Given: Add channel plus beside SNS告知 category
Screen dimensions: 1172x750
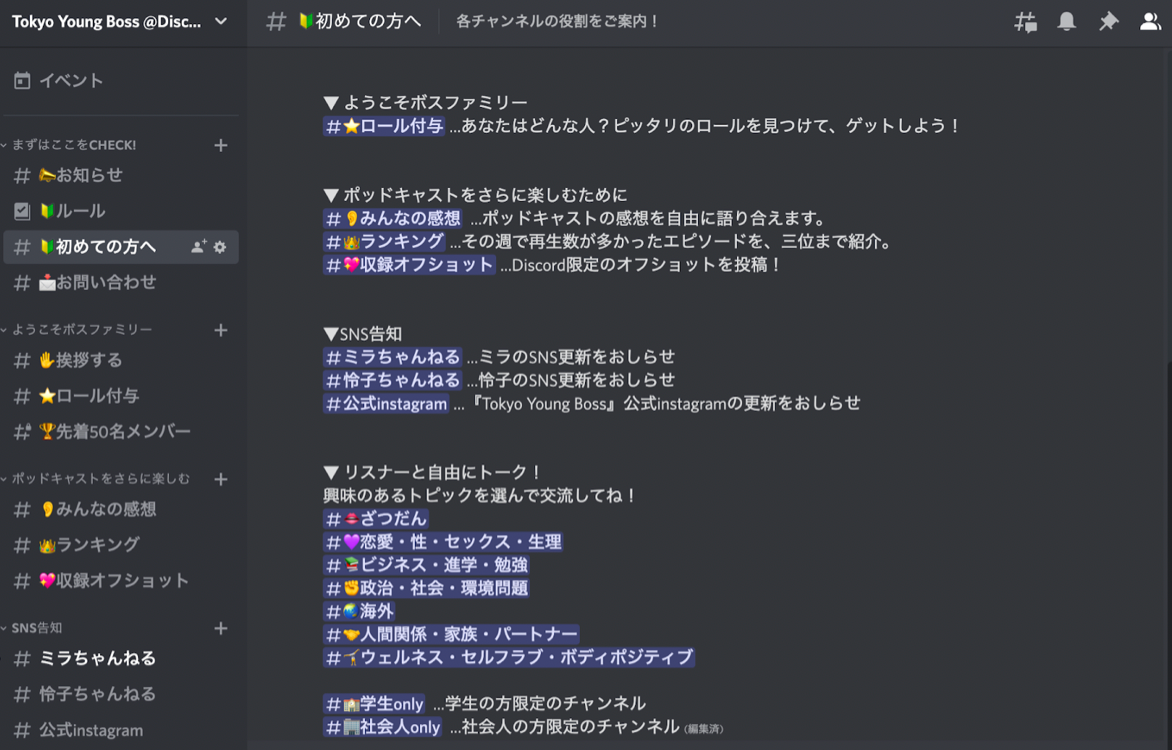Looking at the screenshot, I should [220, 628].
